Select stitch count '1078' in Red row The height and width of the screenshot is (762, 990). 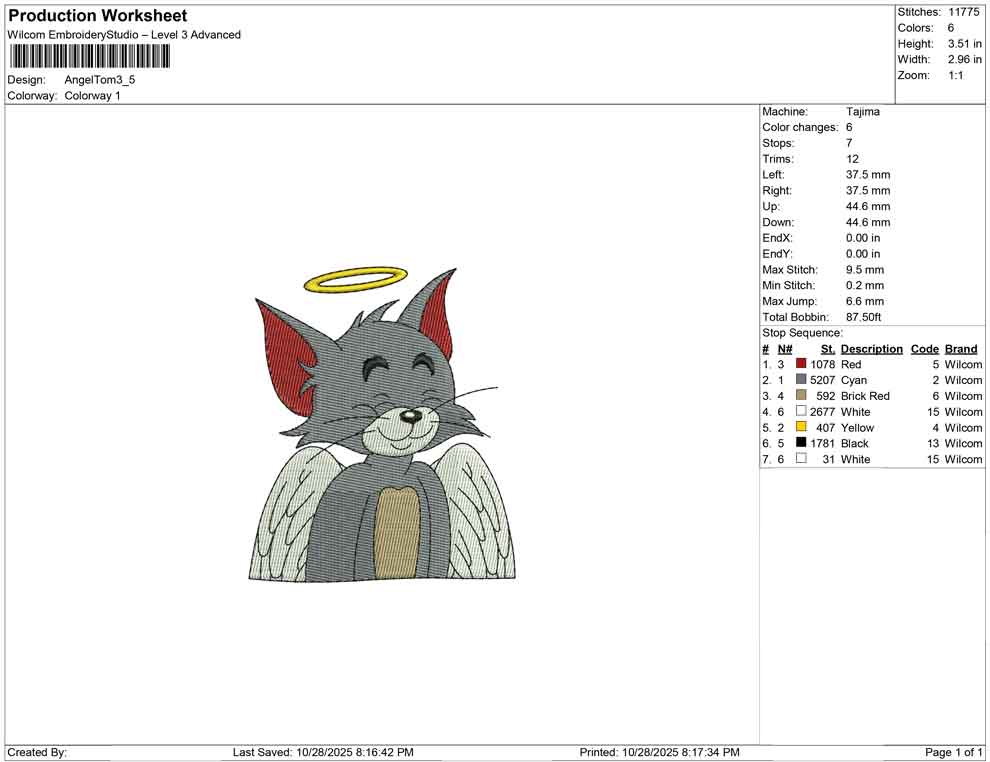pos(823,364)
